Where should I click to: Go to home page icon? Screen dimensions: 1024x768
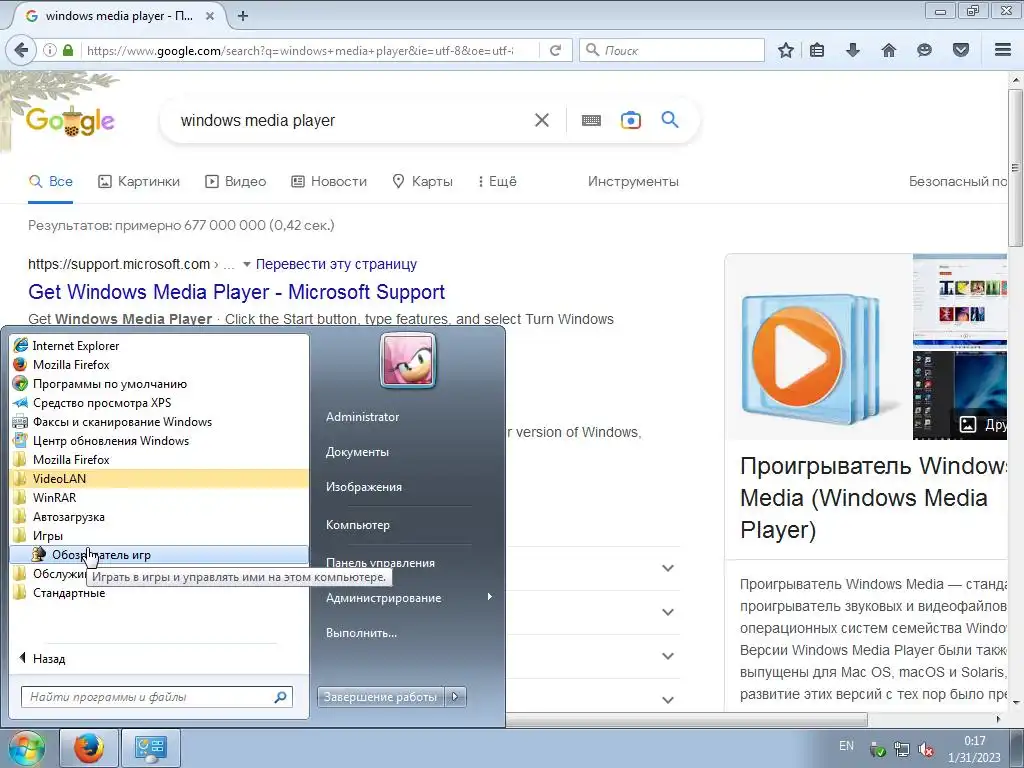[889, 50]
